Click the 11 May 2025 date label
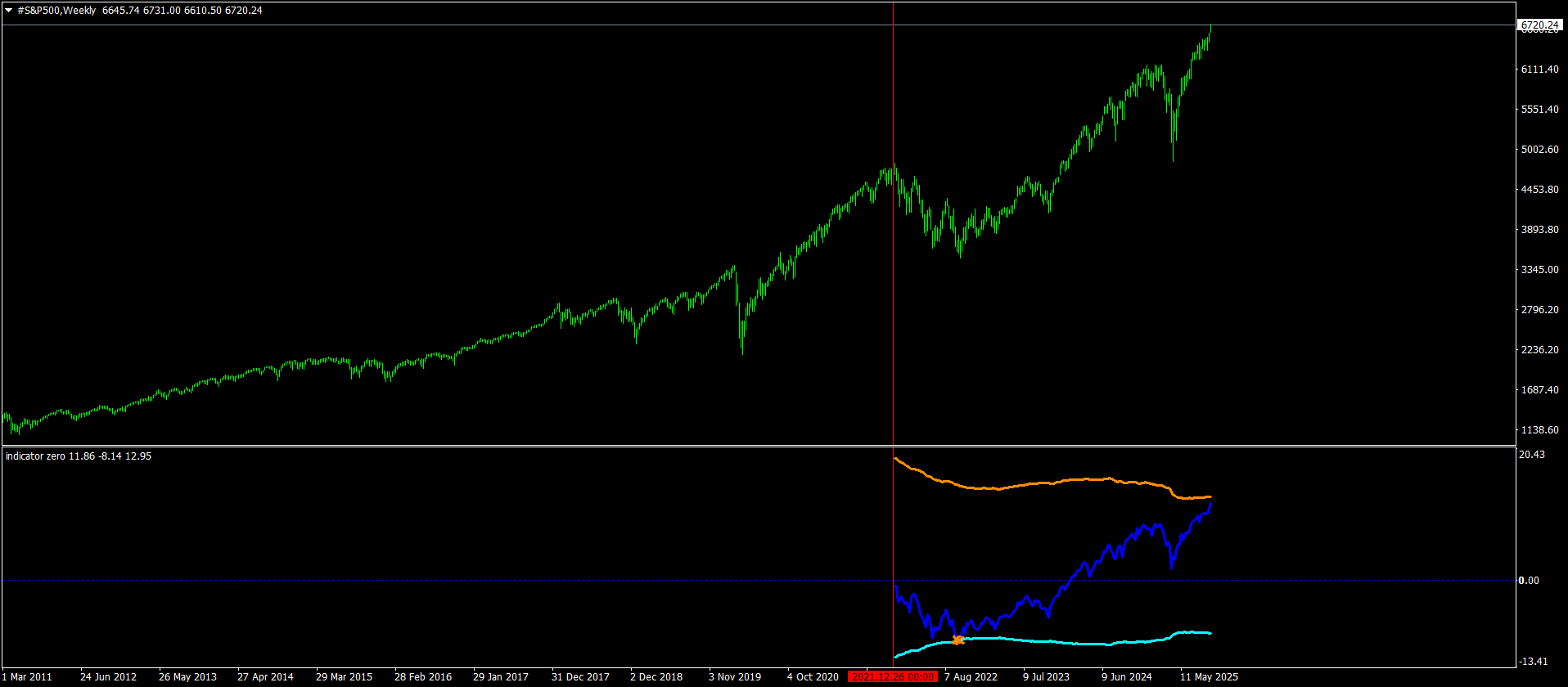This screenshot has height=687, width=1568. pos(1208,677)
